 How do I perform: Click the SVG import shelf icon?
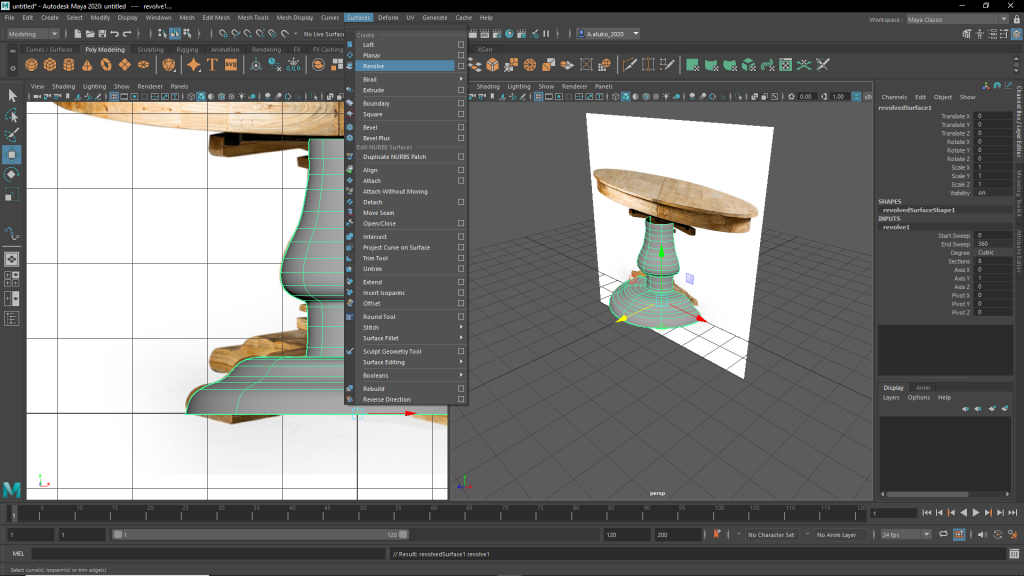point(231,65)
